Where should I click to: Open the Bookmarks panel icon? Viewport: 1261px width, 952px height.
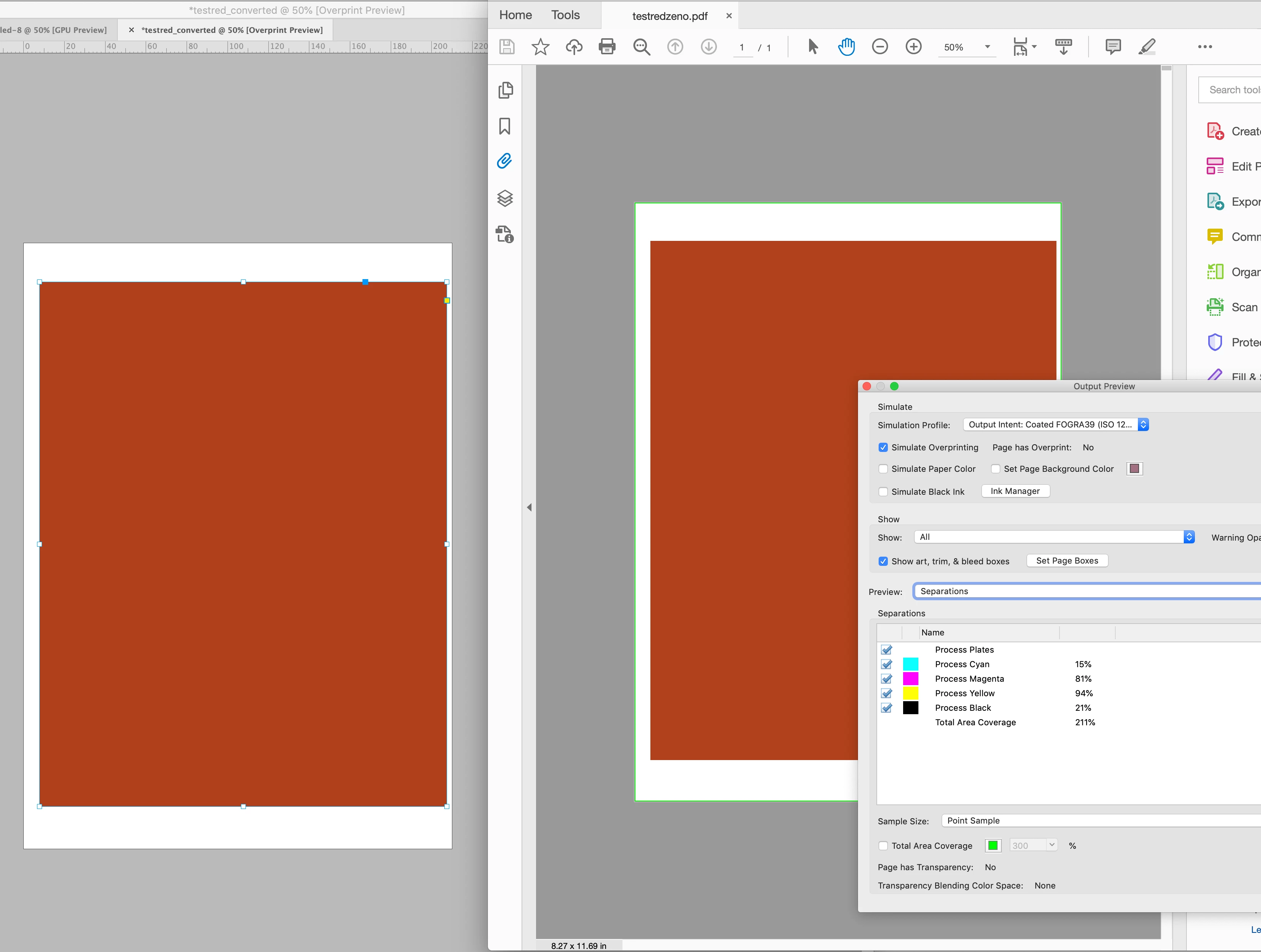pos(504,126)
